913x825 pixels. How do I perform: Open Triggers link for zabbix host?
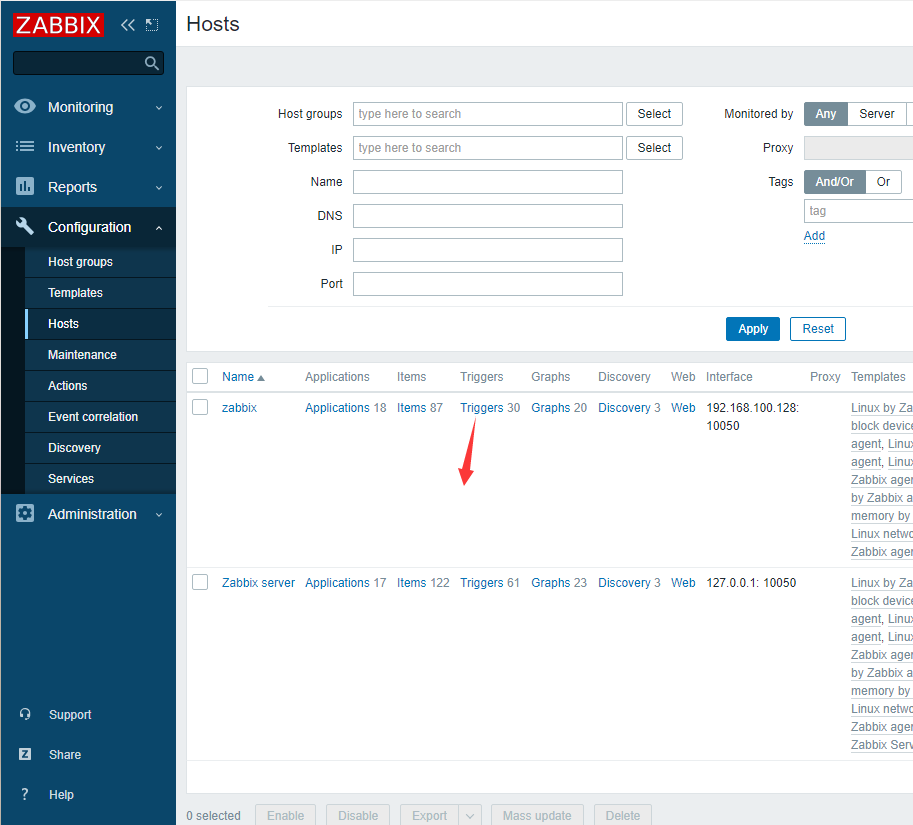pos(481,408)
